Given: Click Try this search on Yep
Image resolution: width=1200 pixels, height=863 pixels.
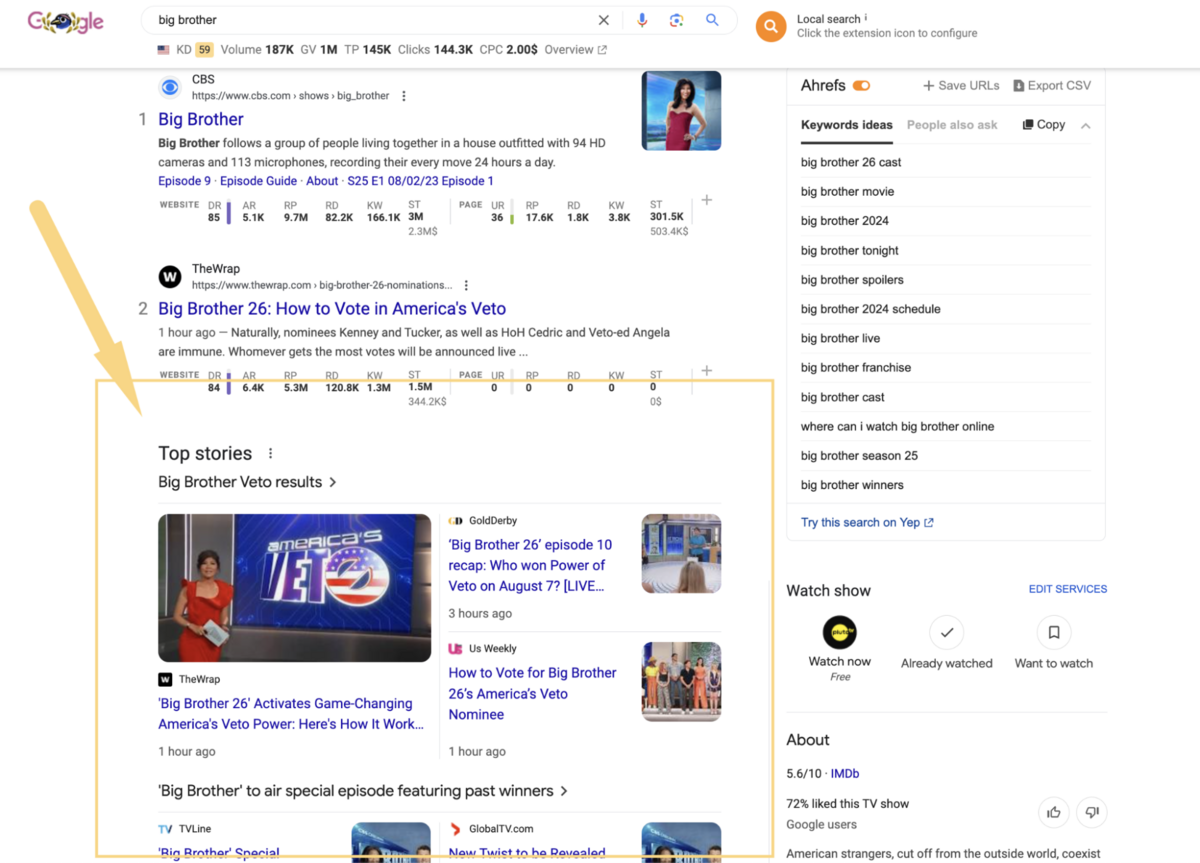Looking at the screenshot, I should [x=867, y=522].
